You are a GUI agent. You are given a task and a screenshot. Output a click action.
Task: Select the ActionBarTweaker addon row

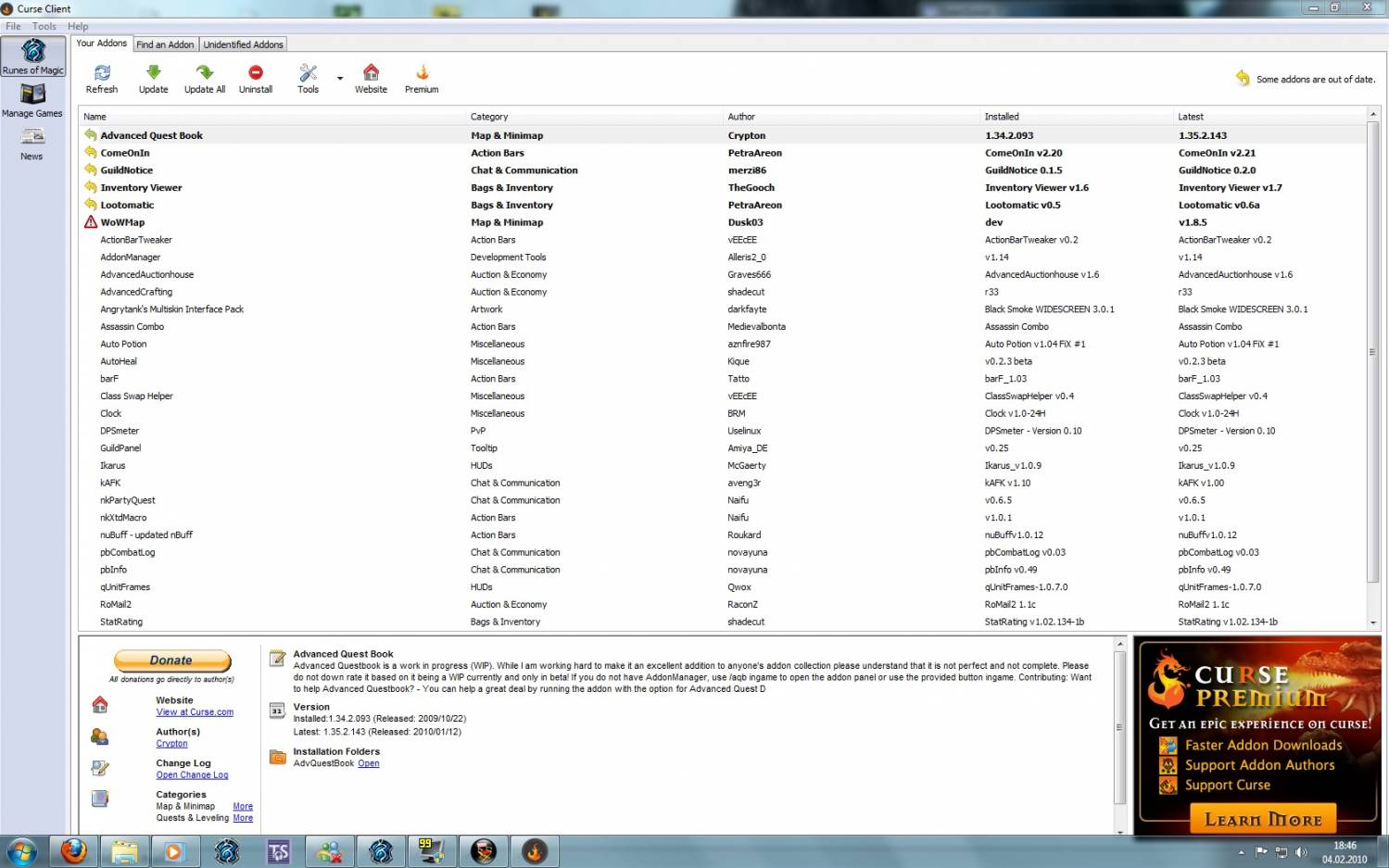coord(723,240)
